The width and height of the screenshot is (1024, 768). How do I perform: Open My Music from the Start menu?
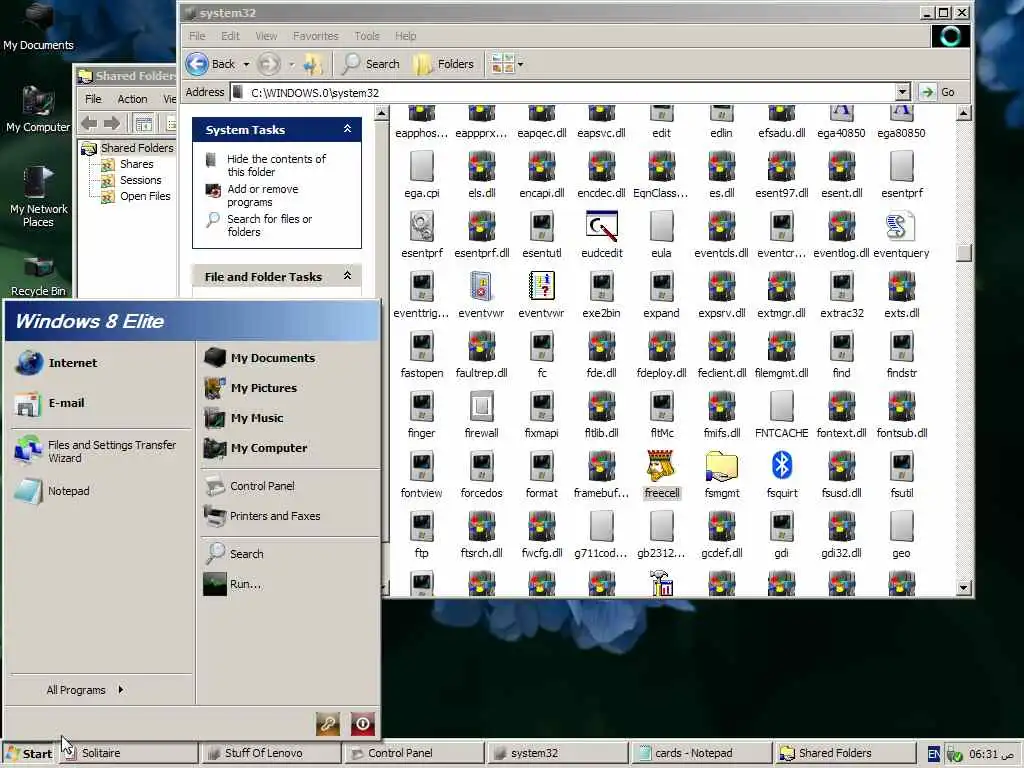tap(244, 418)
